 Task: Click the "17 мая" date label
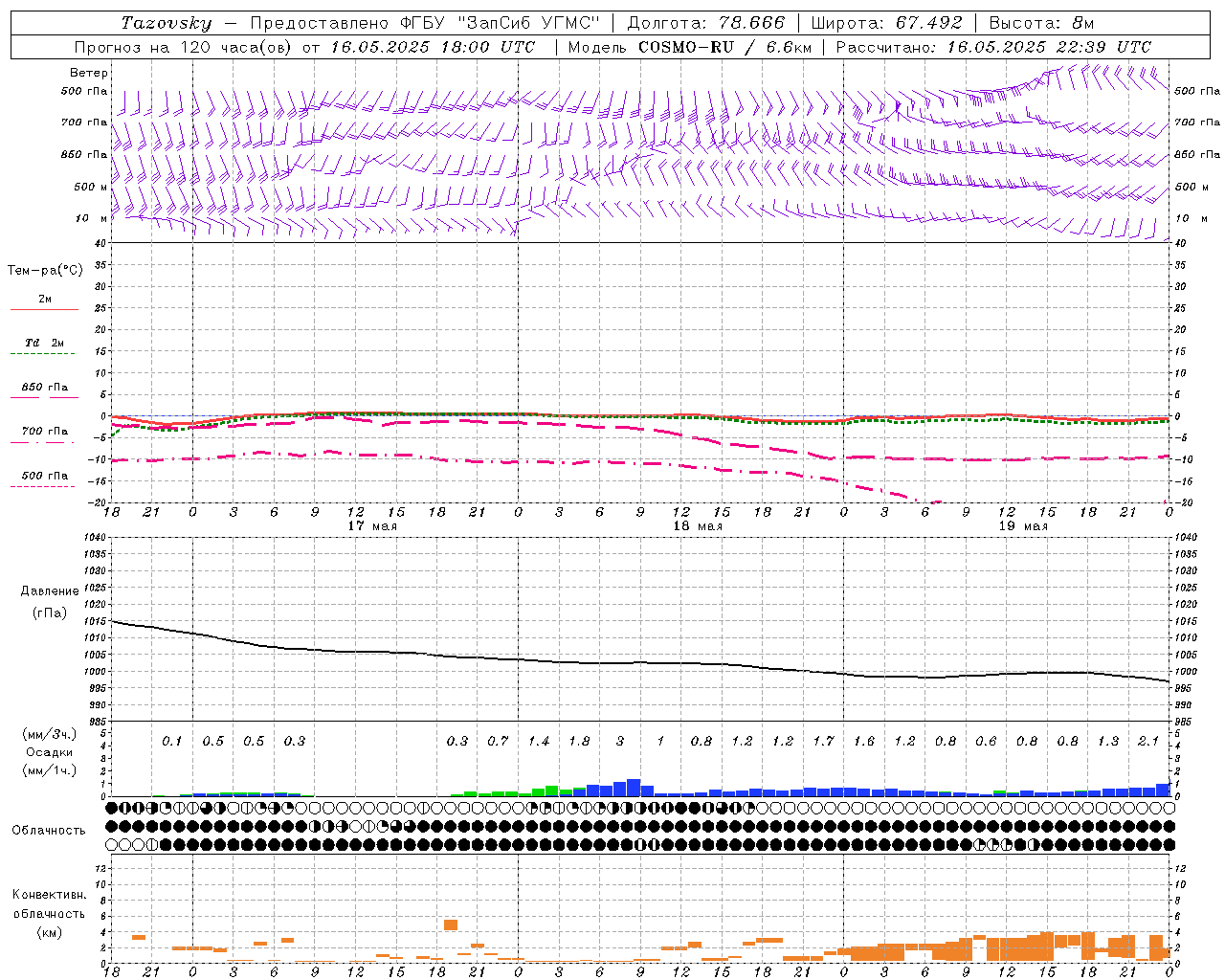[372, 526]
